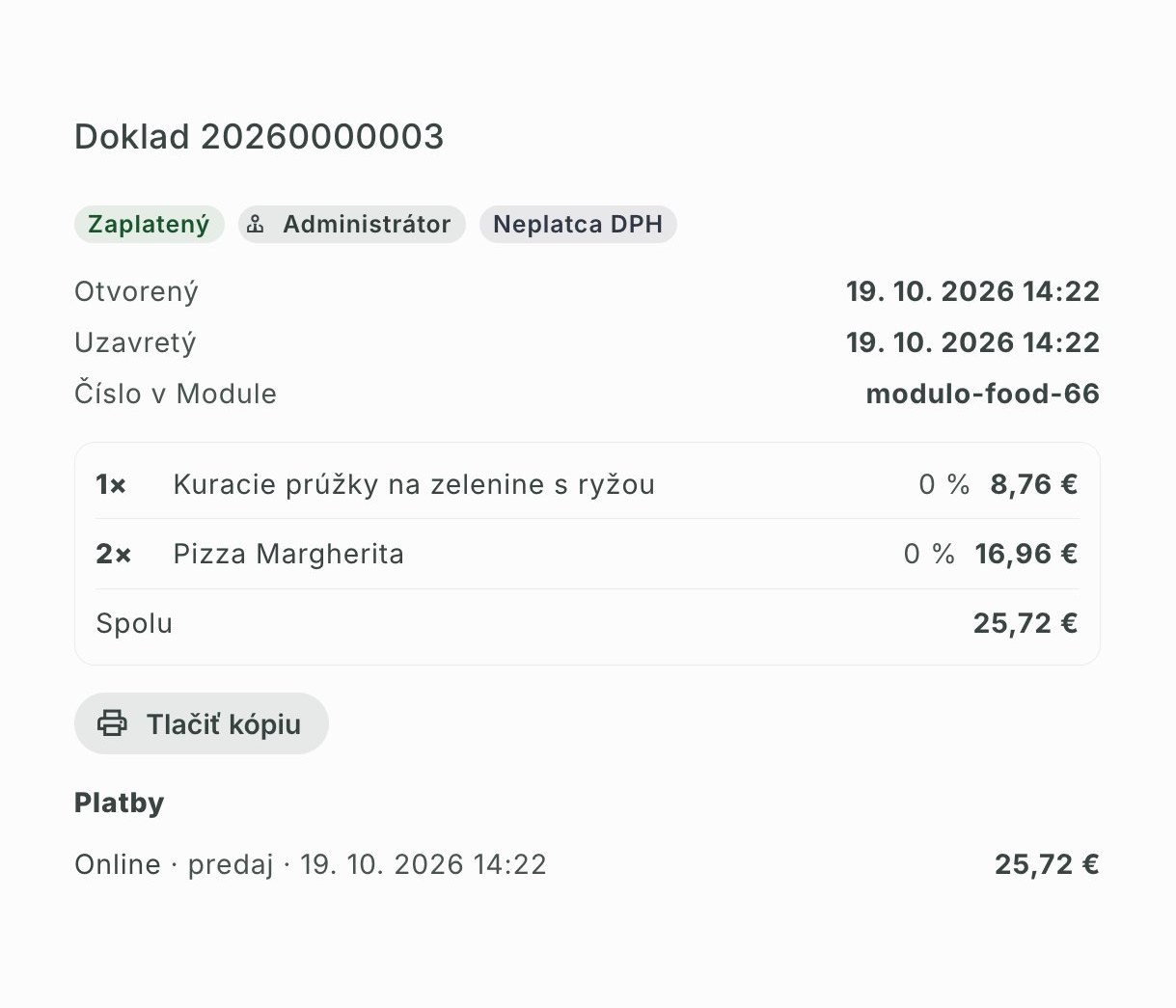Click item Kuracie prúžky na zelenine s ryžou
This screenshot has width=1176, height=1008.
[414, 484]
